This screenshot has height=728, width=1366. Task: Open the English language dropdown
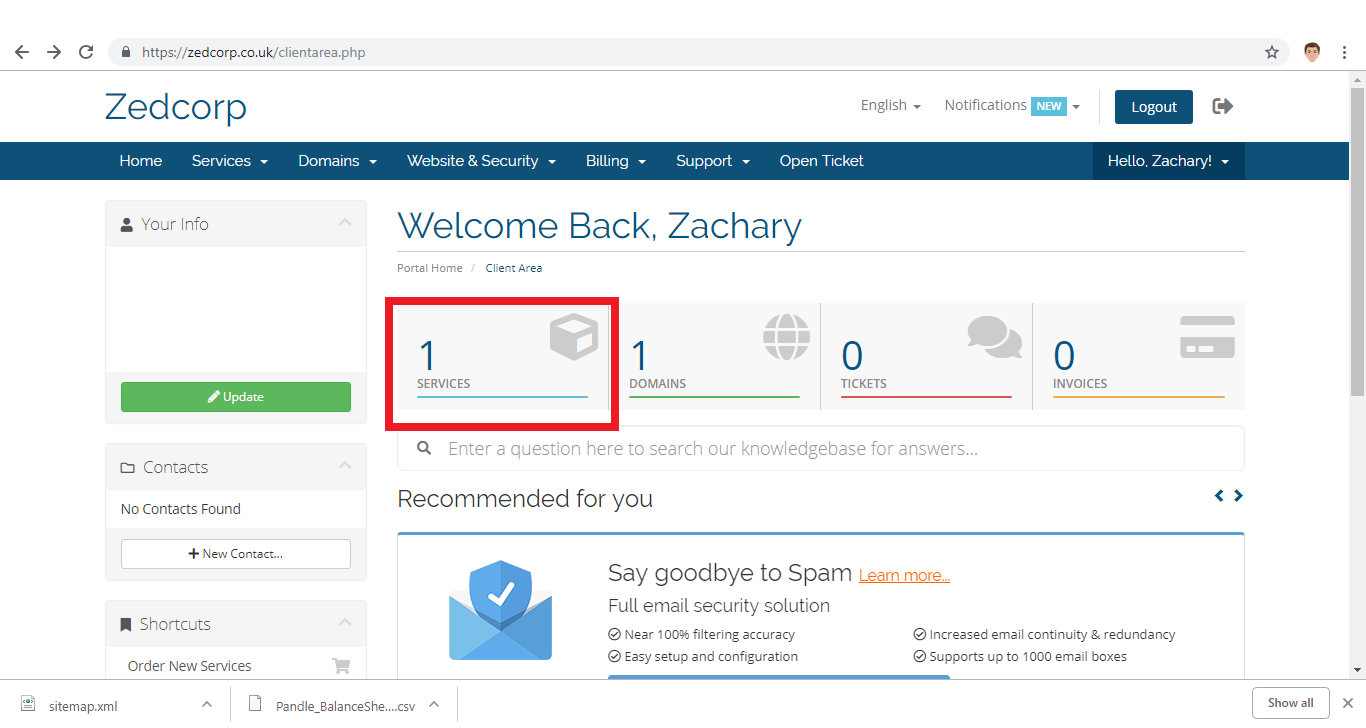[890, 105]
